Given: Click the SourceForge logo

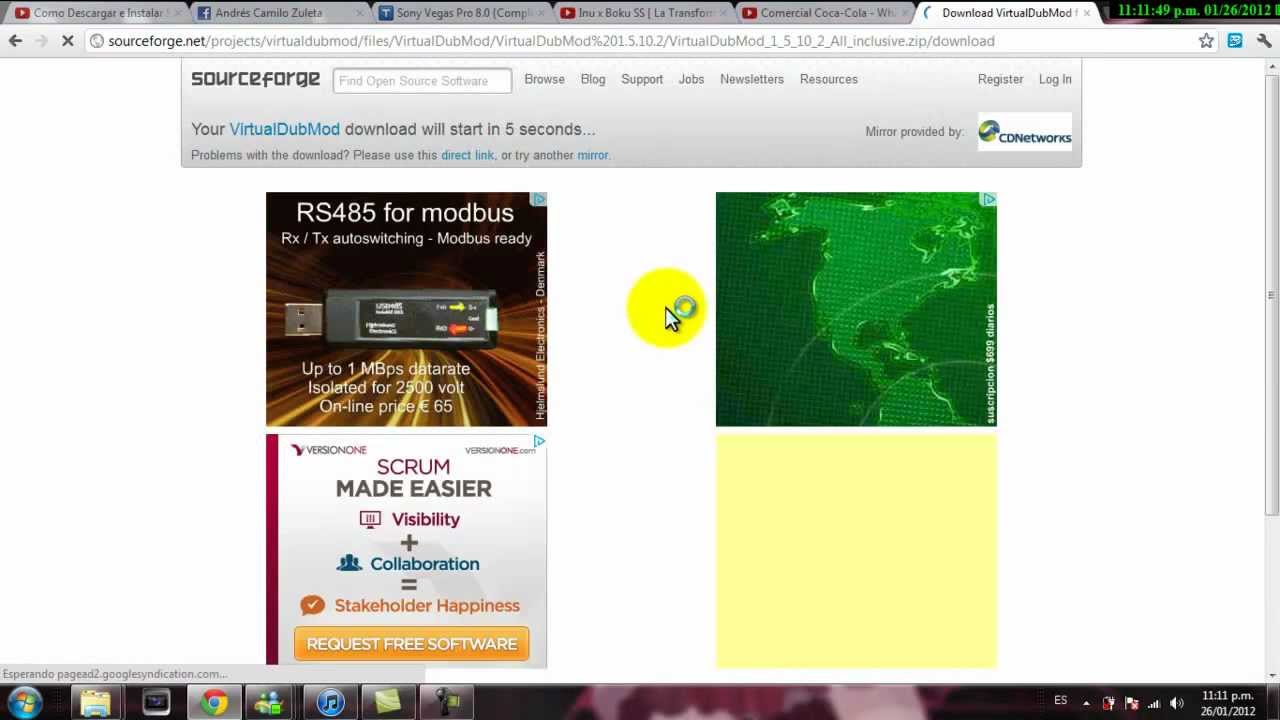Looking at the screenshot, I should pos(255,79).
